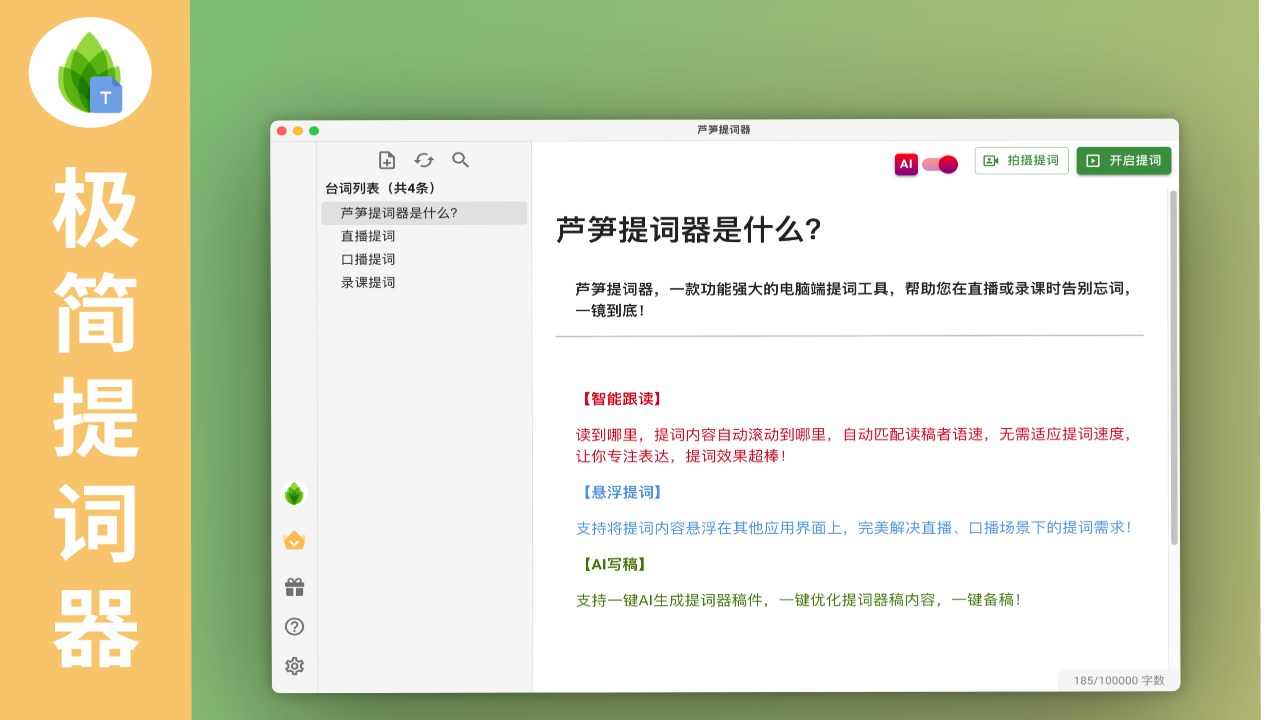Click the 【悬浮提词】 blue heading
This screenshot has height=720, width=1280.
(620, 492)
